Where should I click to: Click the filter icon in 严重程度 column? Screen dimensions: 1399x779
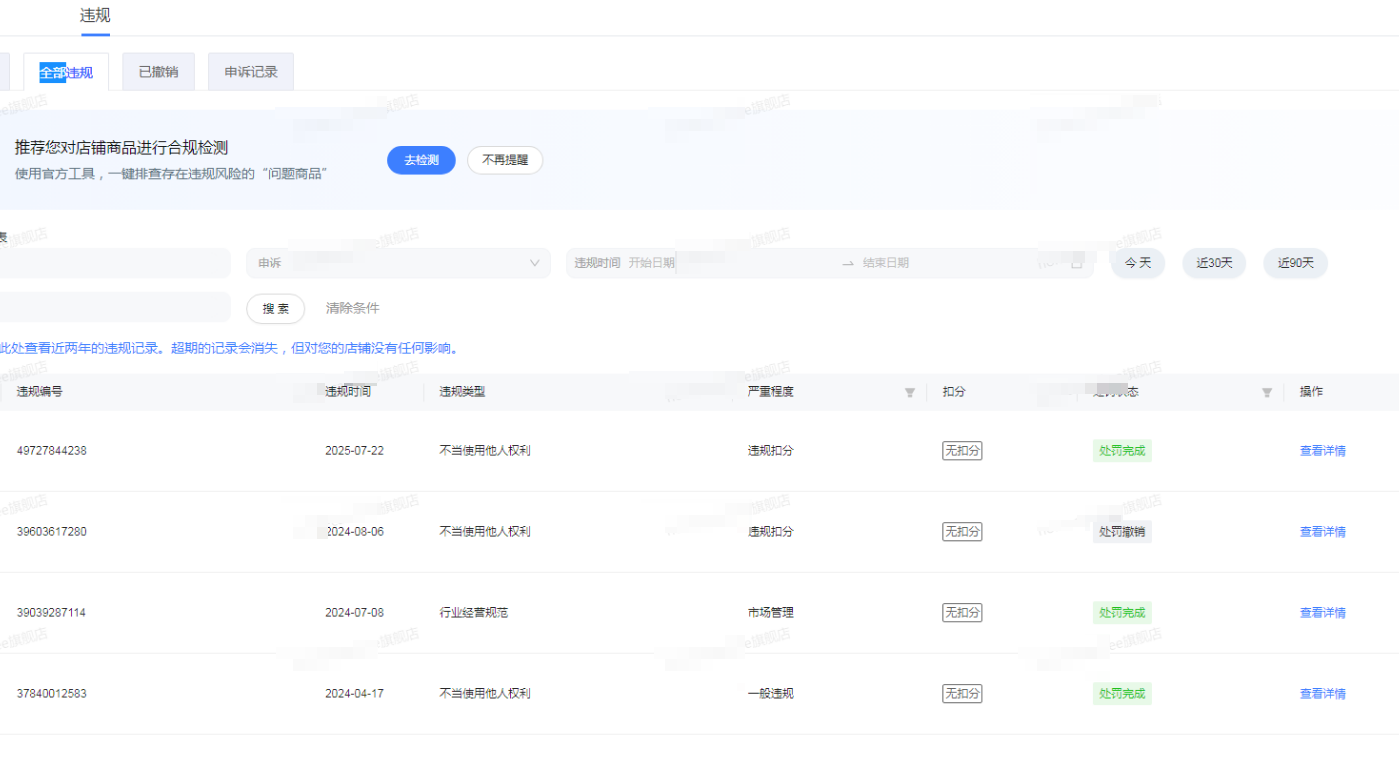pos(909,392)
